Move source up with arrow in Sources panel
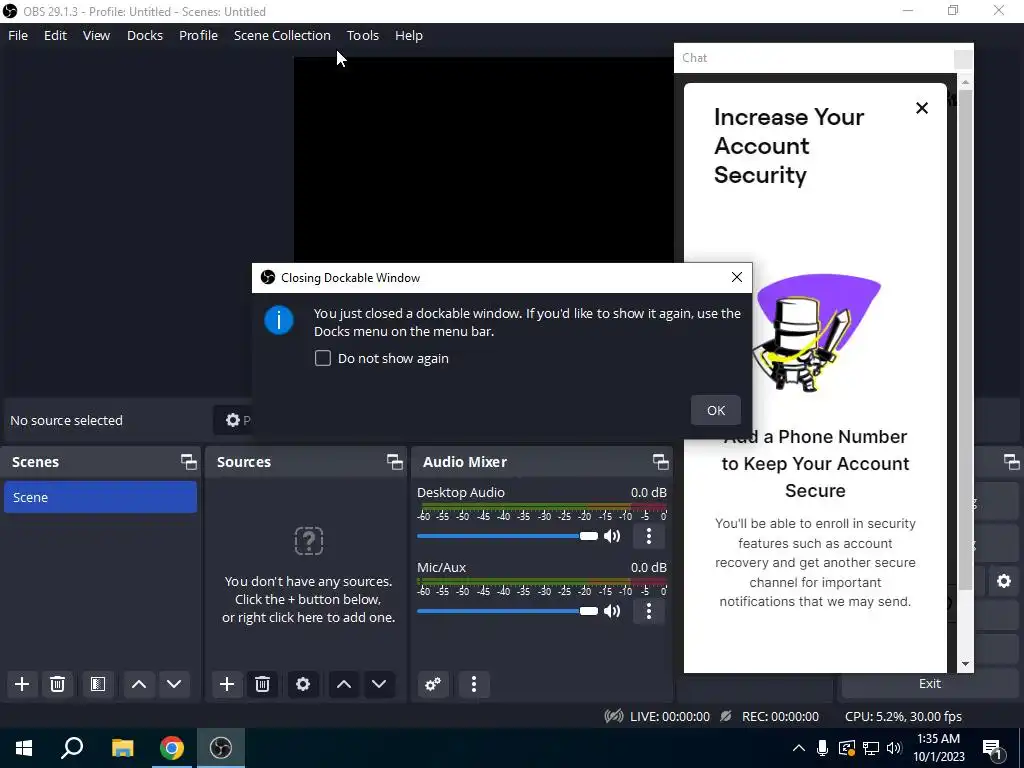1024x768 pixels. tap(344, 684)
